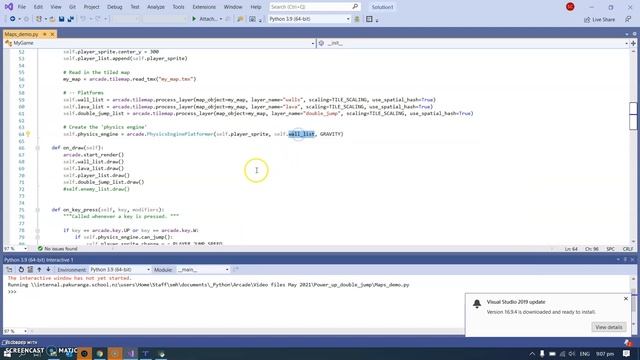Close the Maps_demo.py tab
Viewport: 640px width, 360px height.
pos(52,34)
